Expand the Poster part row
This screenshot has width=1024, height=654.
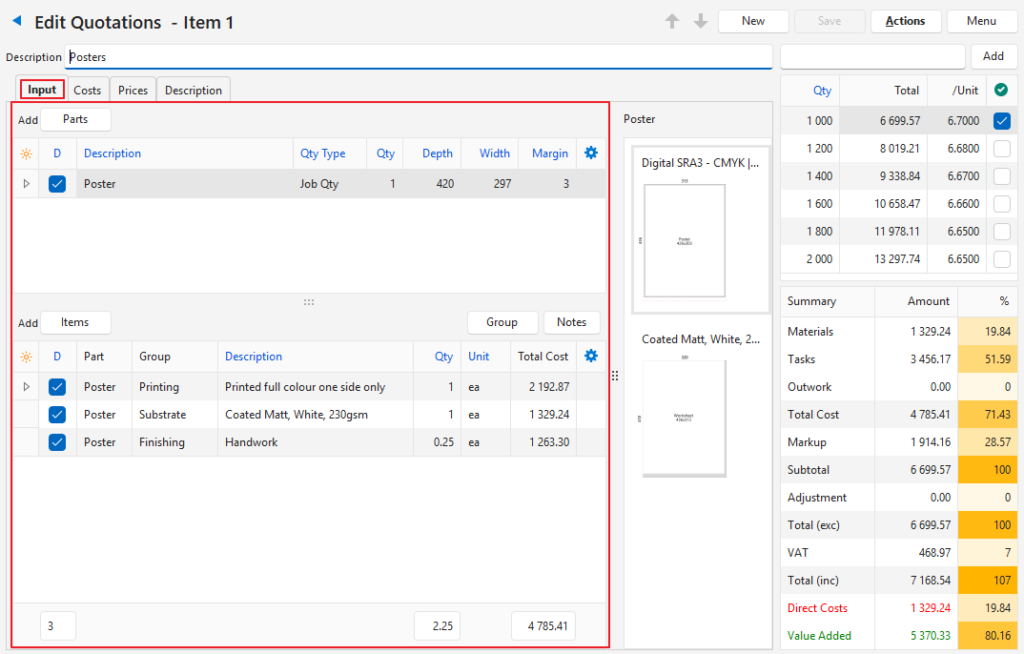point(26,184)
